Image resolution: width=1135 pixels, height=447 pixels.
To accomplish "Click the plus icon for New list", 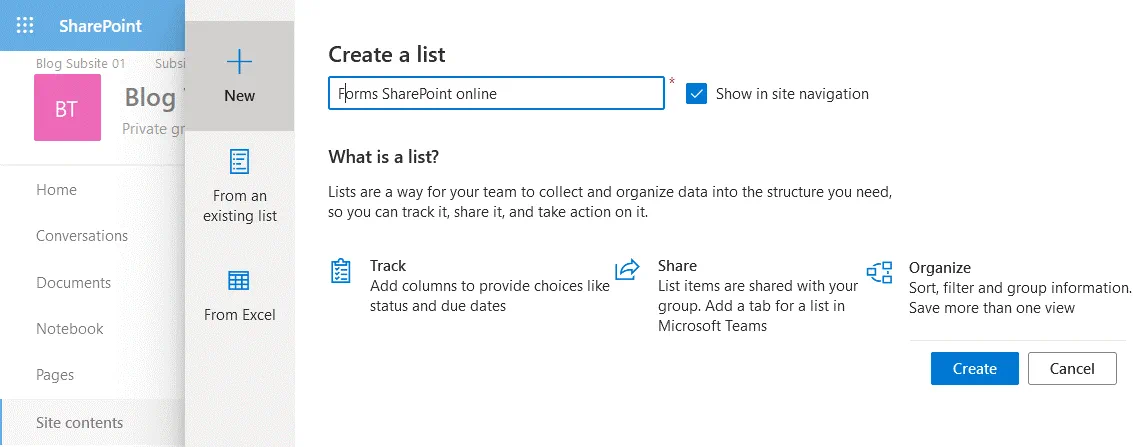I will (x=240, y=62).
